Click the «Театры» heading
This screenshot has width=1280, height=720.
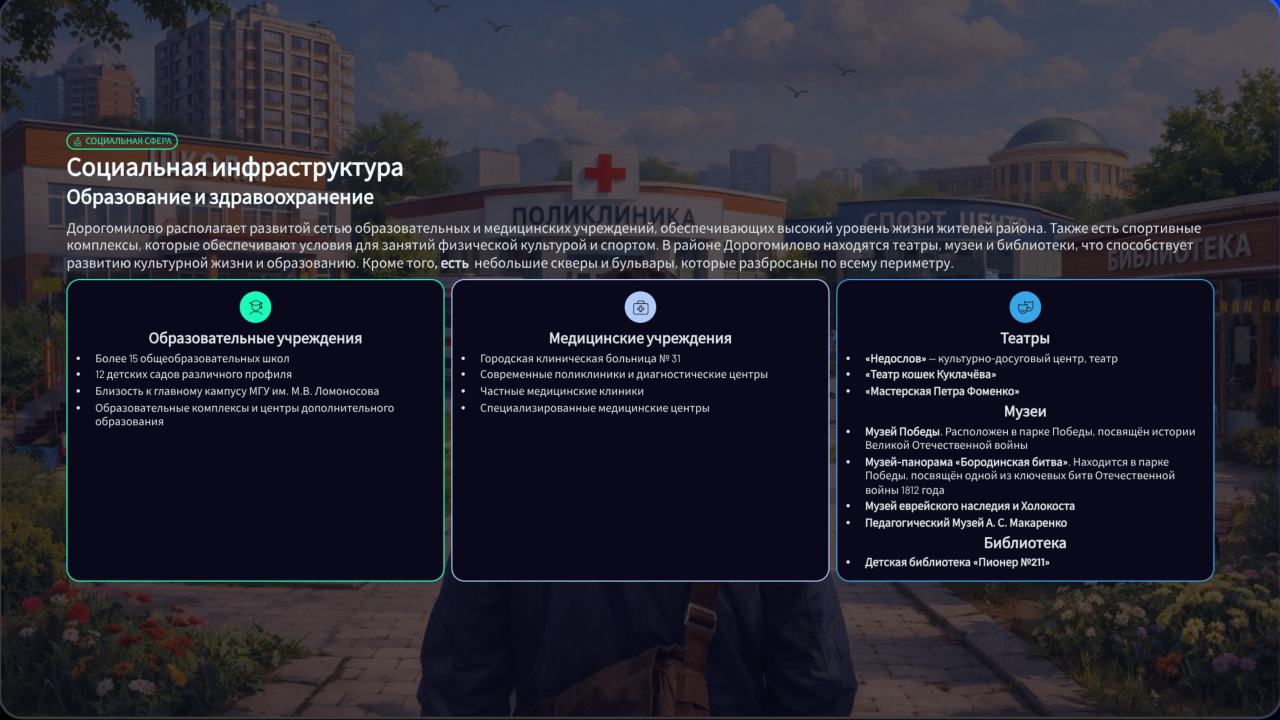pyautogui.click(x=1025, y=338)
